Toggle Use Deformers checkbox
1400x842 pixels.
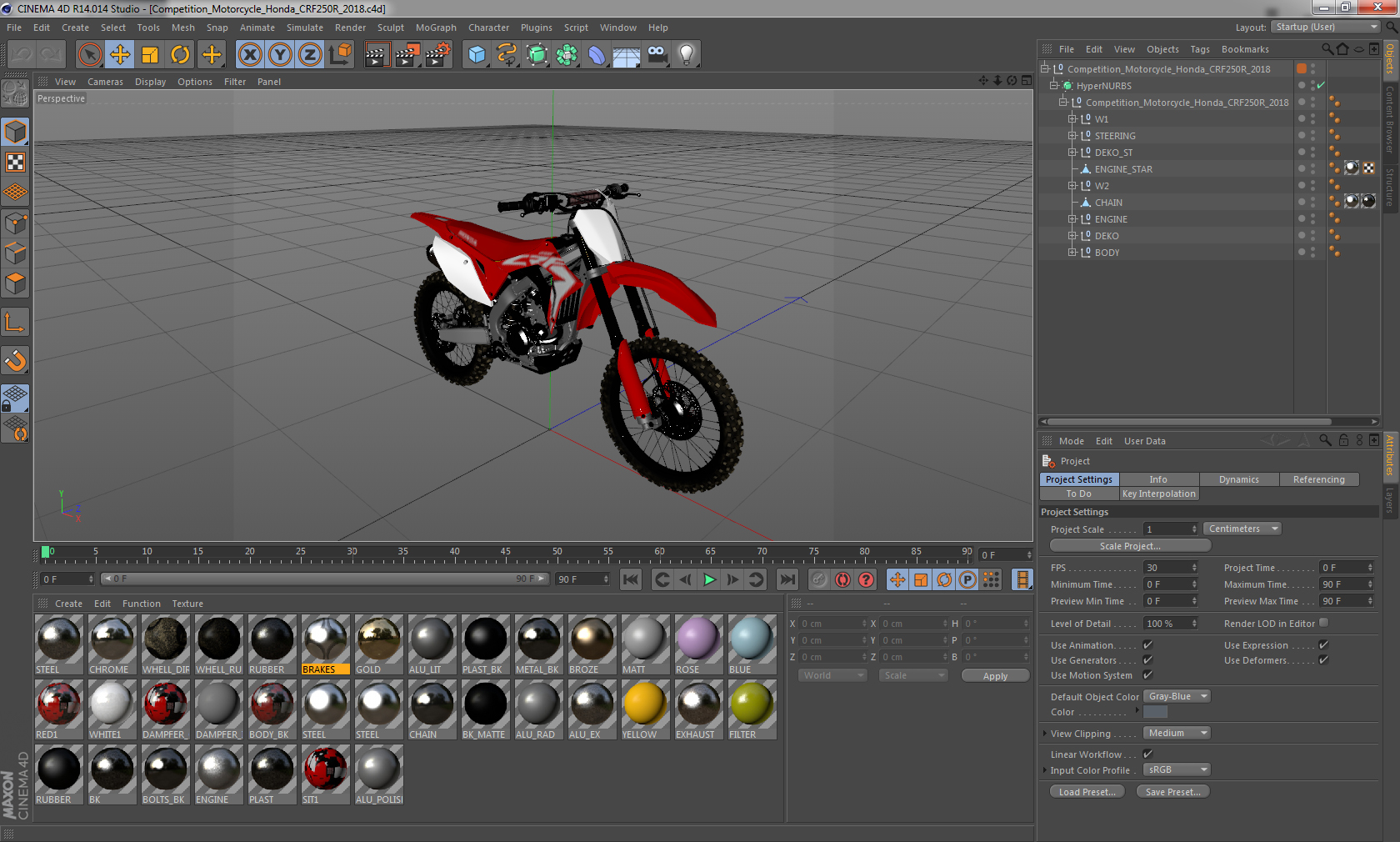1323,660
